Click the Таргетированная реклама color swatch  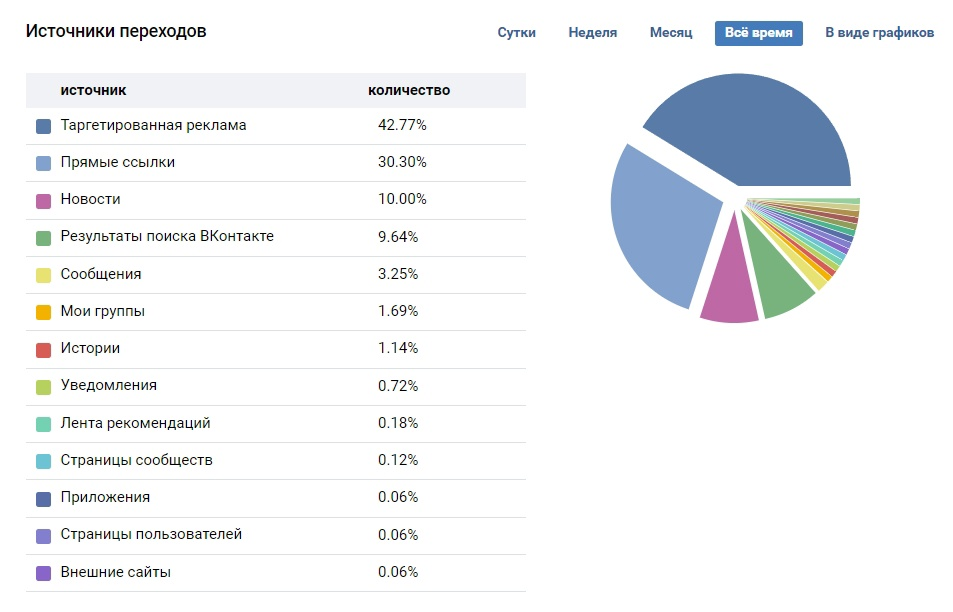[x=43, y=126]
